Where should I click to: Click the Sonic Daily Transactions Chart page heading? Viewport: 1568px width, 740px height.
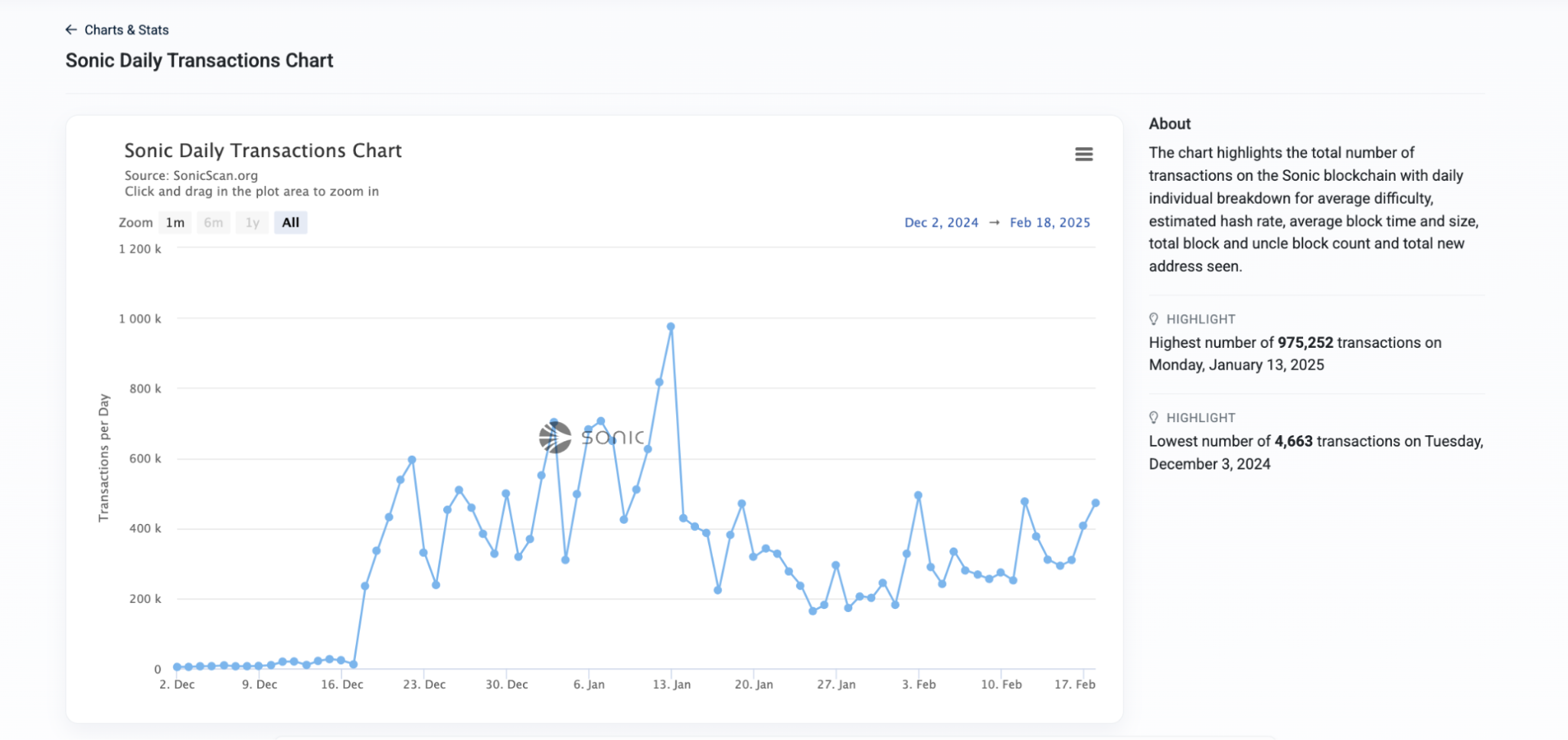(199, 61)
